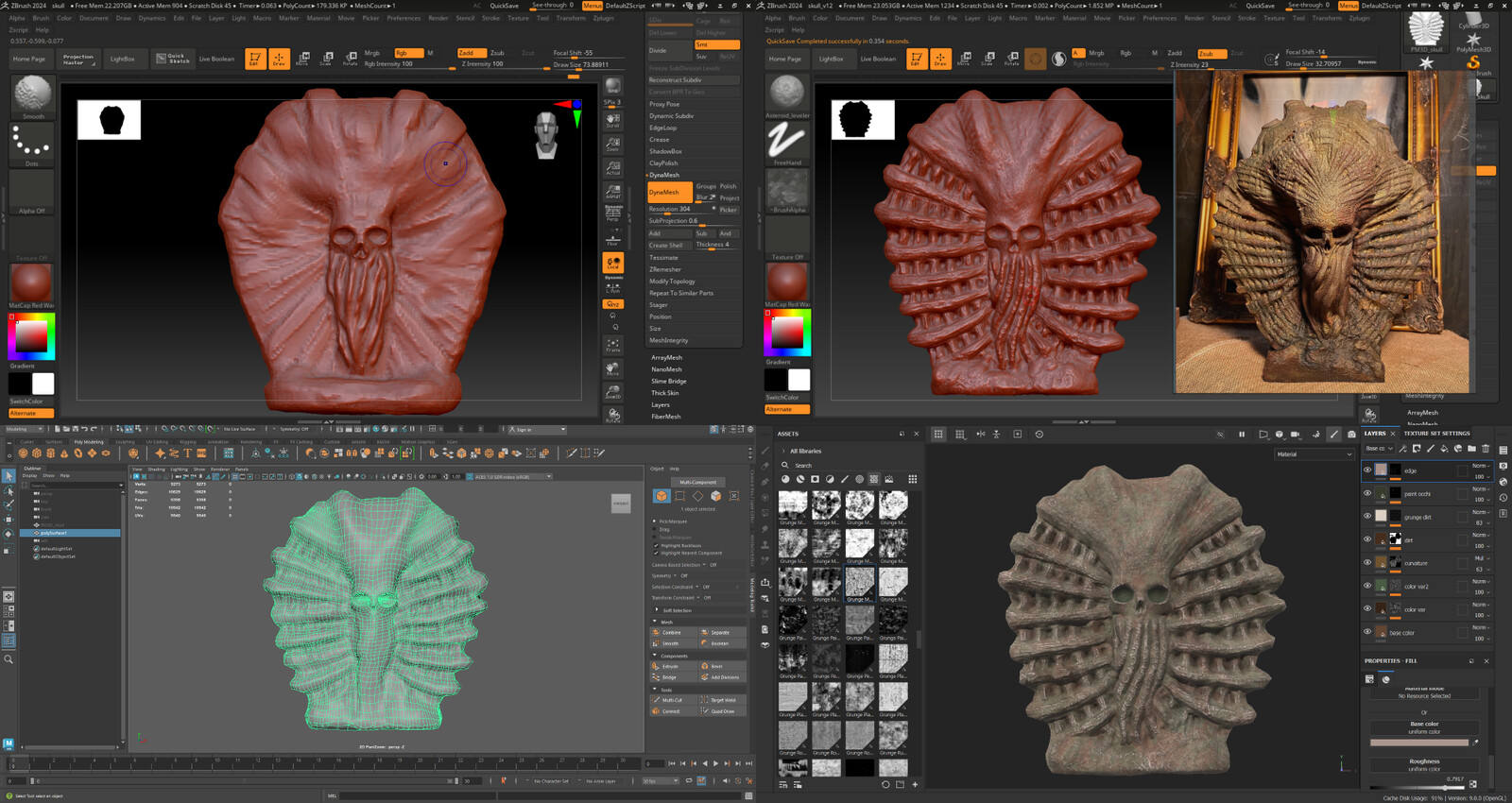This screenshot has width=1512, height=803.
Task: Open the Base col channel dropdown in Painter
Action: (1379, 449)
